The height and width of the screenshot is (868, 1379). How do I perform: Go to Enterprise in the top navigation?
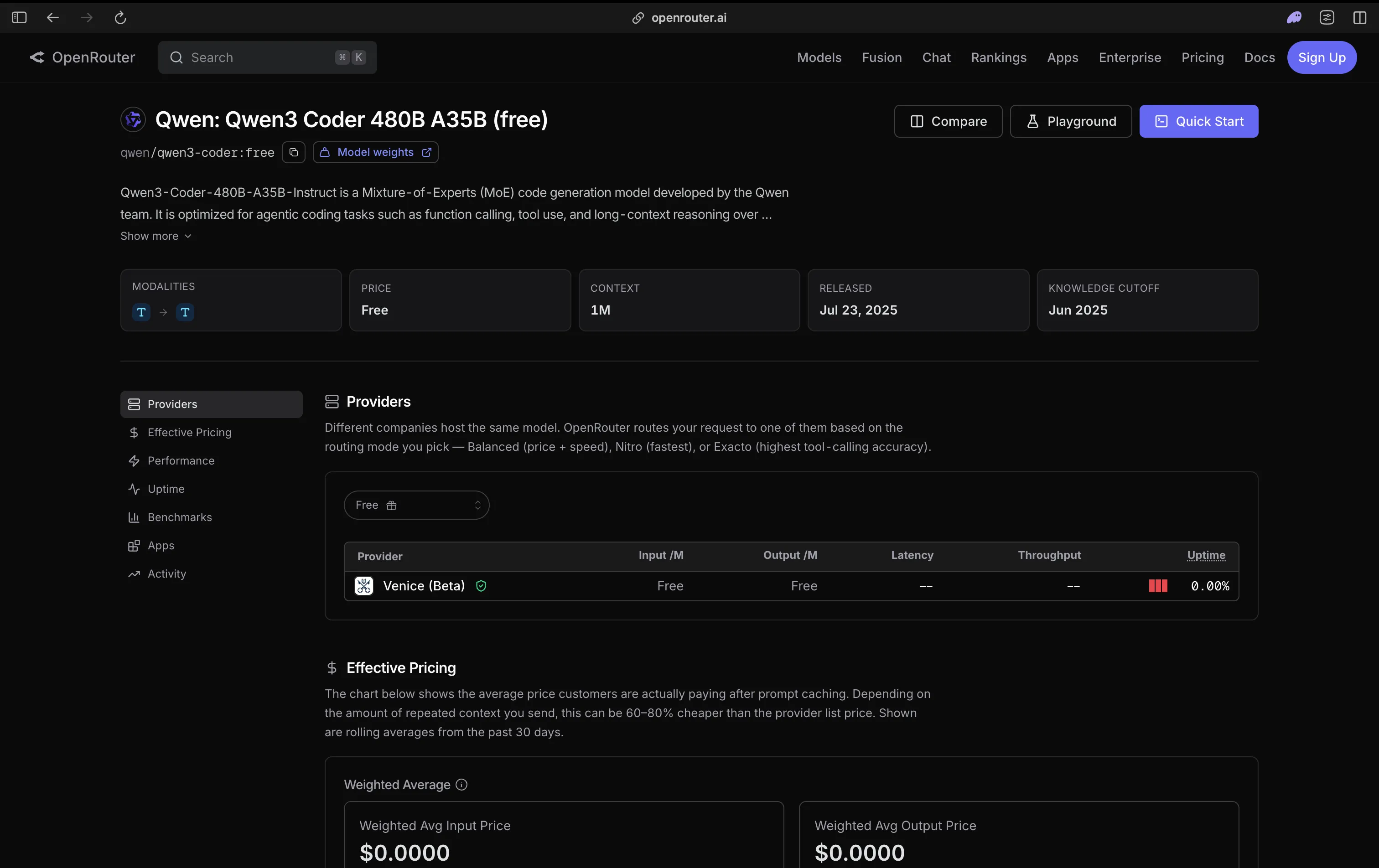pyautogui.click(x=1130, y=57)
